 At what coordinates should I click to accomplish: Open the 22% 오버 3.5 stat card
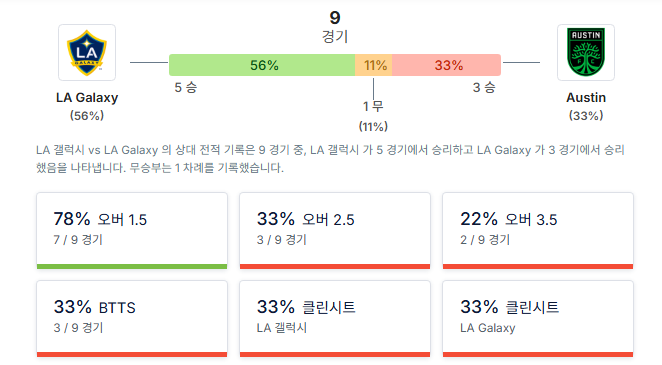[538, 231]
